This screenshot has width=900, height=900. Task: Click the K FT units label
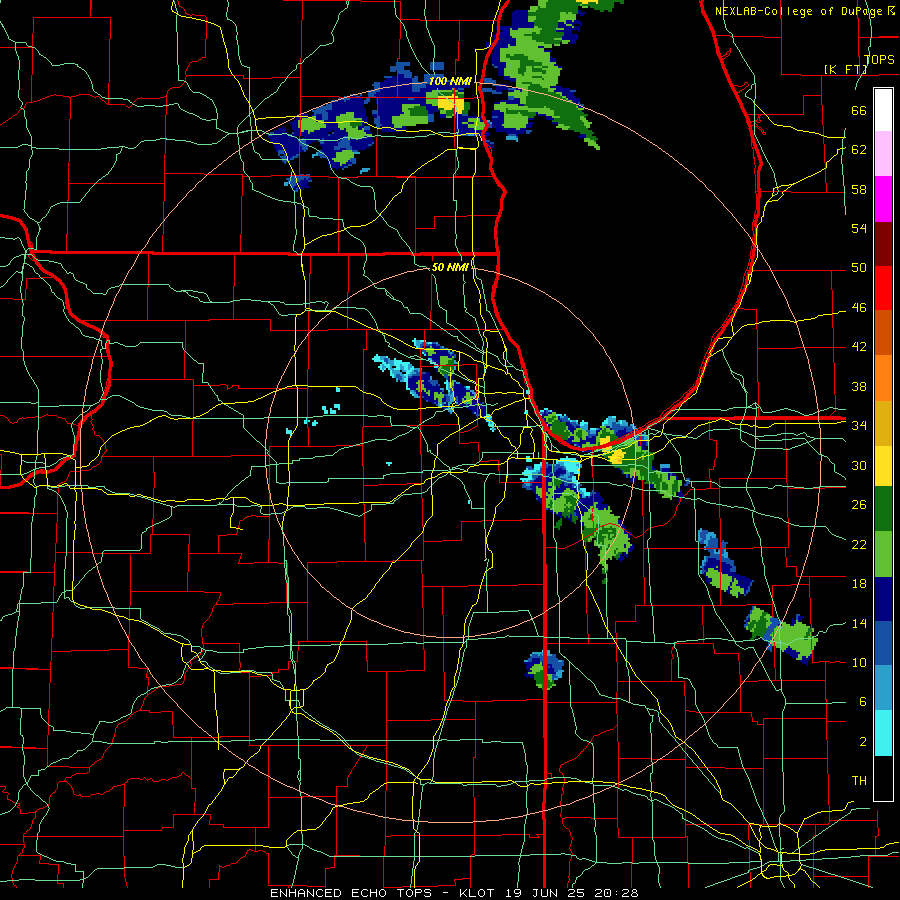[845, 69]
